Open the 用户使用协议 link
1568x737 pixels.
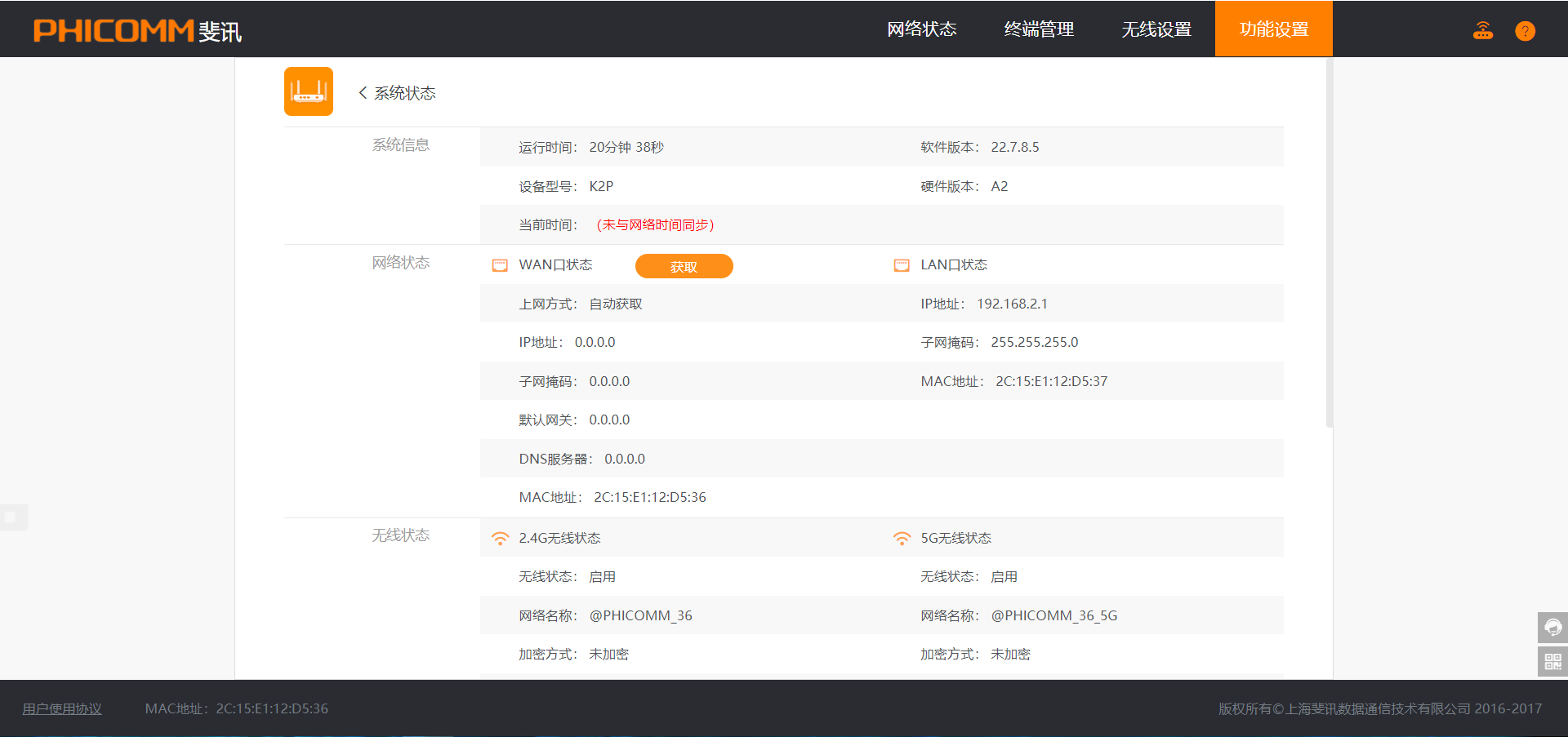click(62, 708)
